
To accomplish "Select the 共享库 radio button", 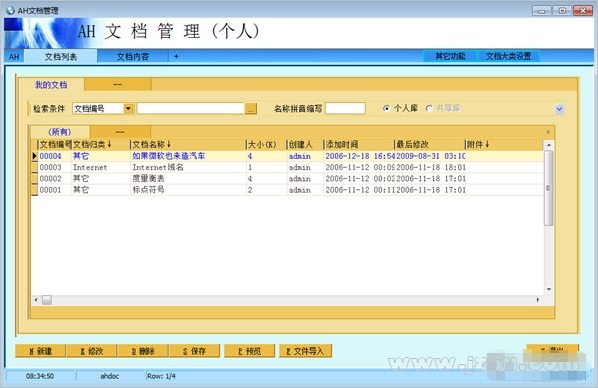I will coord(429,109).
